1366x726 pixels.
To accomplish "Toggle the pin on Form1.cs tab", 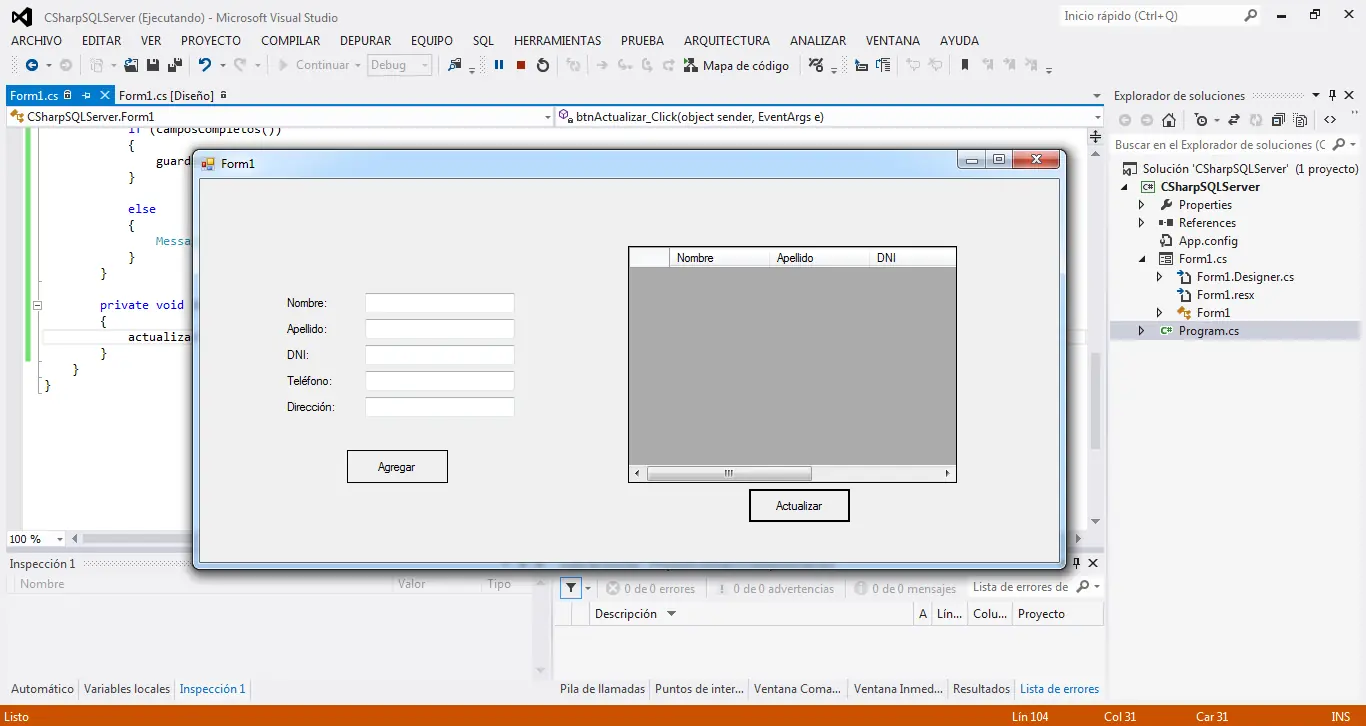I will tap(86, 95).
